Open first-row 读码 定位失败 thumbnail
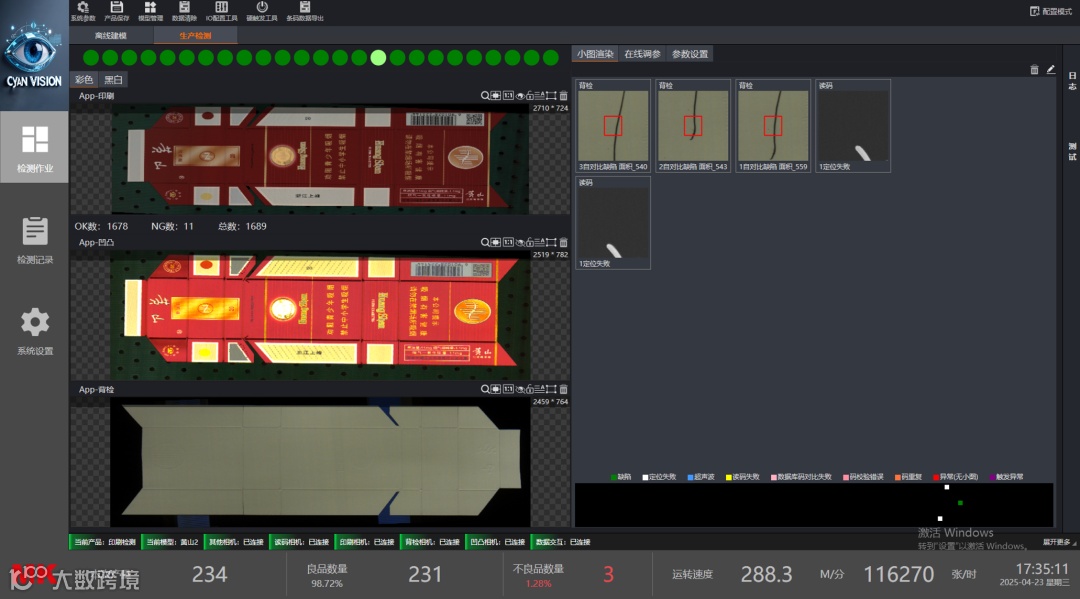 tap(853, 126)
